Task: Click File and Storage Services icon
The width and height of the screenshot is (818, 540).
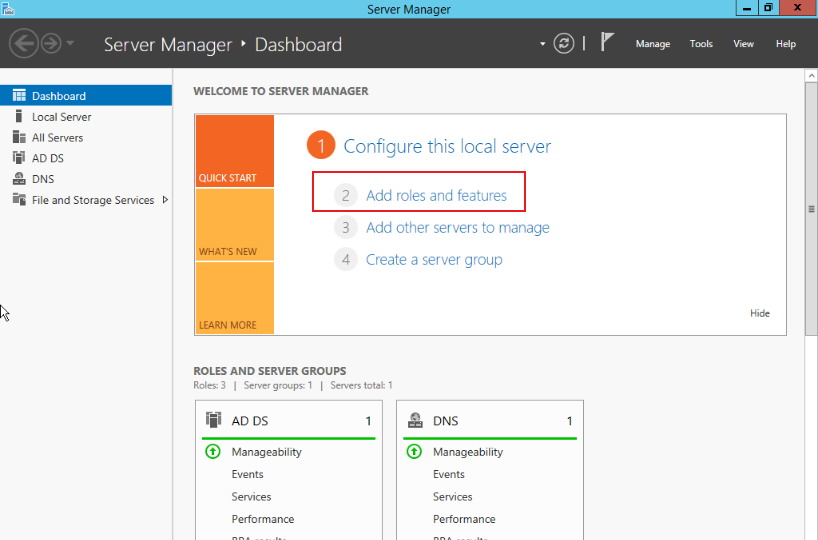Action: [x=19, y=199]
